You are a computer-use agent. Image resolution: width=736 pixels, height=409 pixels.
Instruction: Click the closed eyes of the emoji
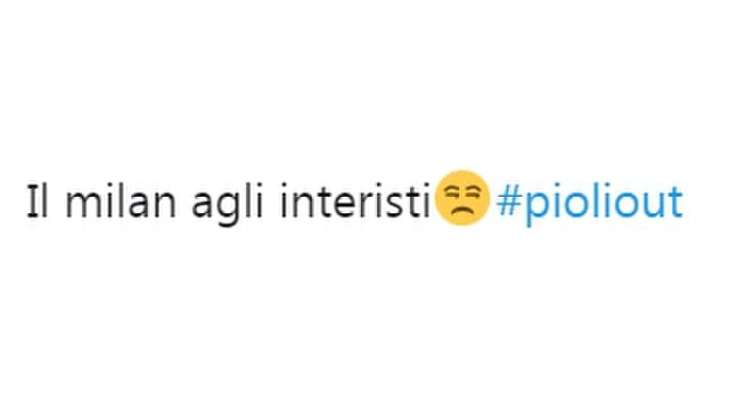click(462, 192)
